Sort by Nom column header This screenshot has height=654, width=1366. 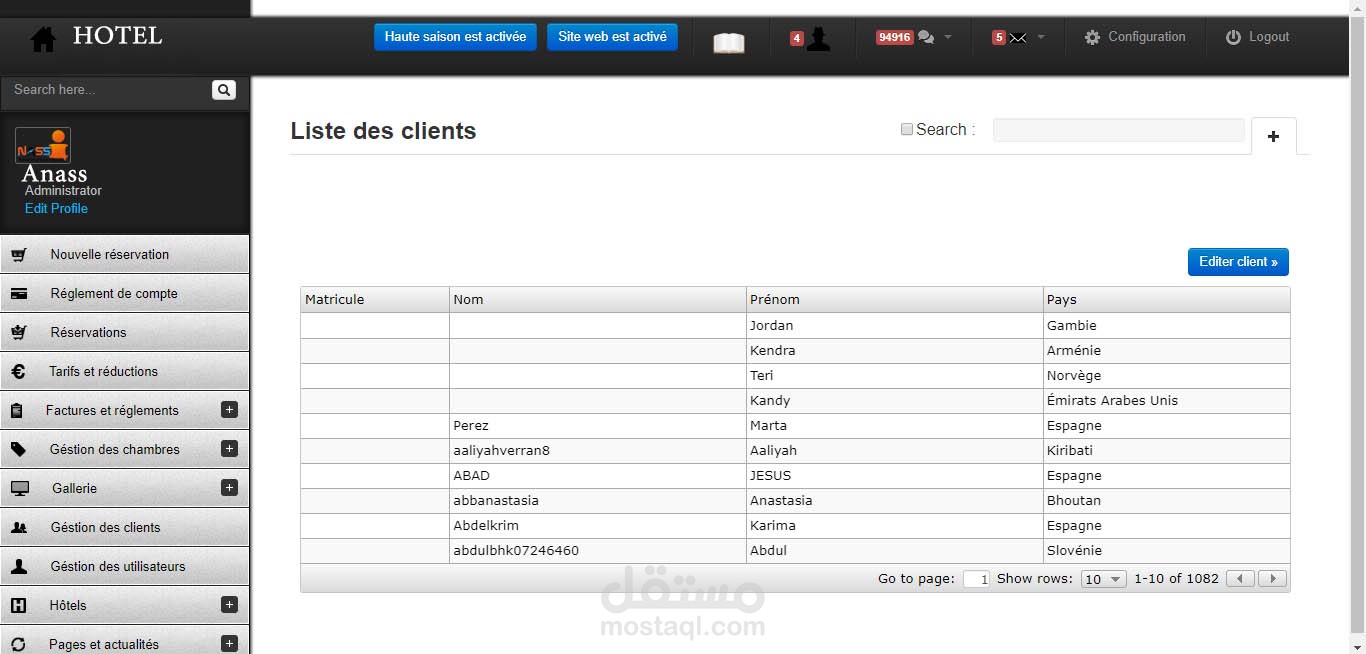[x=598, y=299]
